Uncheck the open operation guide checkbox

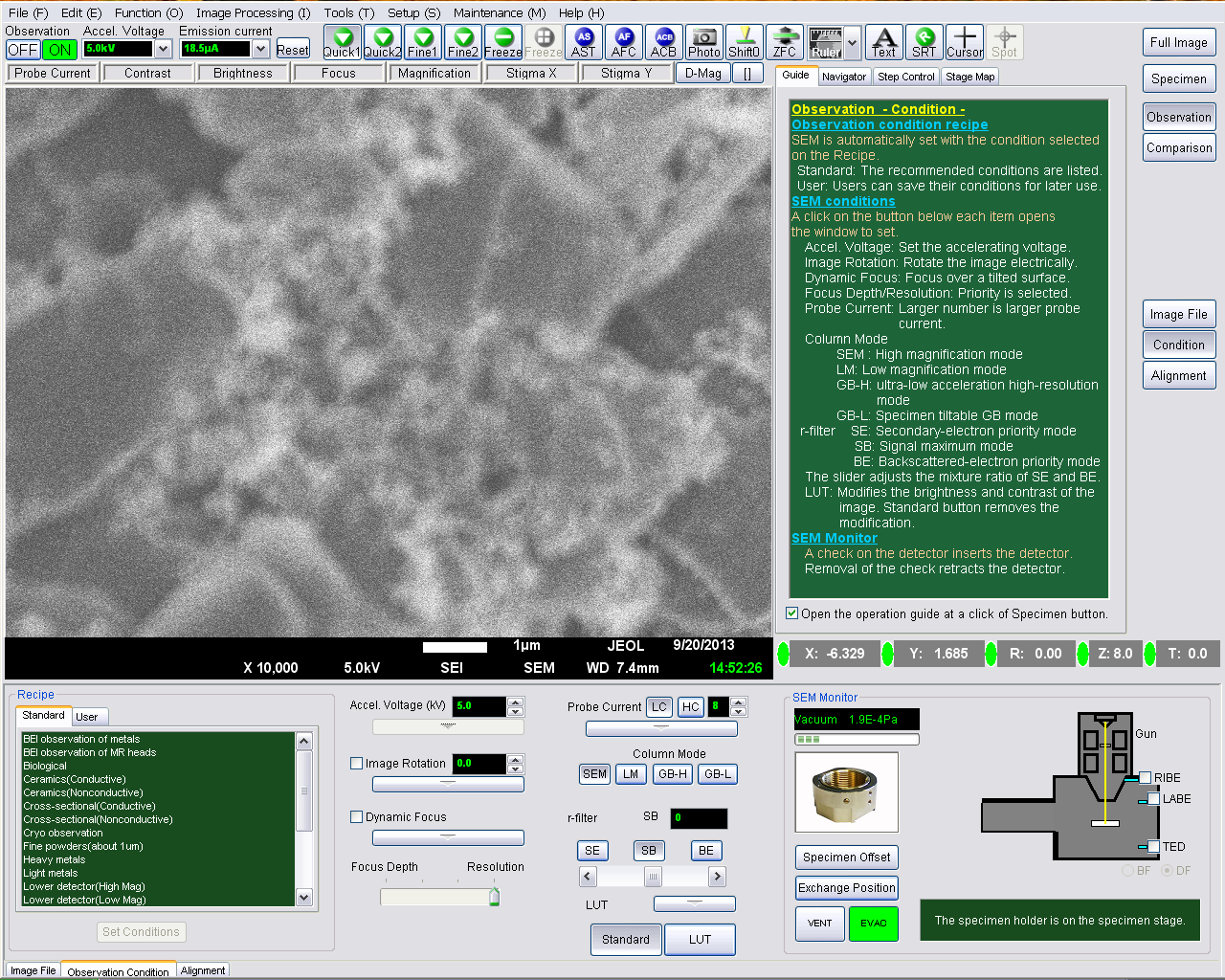(792, 613)
